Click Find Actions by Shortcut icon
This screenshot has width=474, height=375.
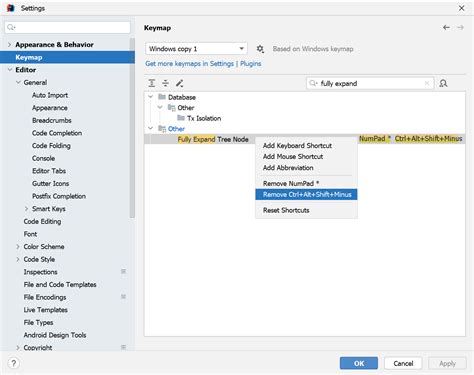443,83
